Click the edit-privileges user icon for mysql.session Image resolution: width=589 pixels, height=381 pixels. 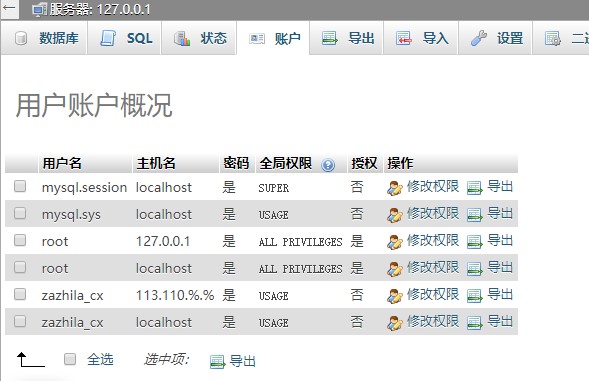395,188
